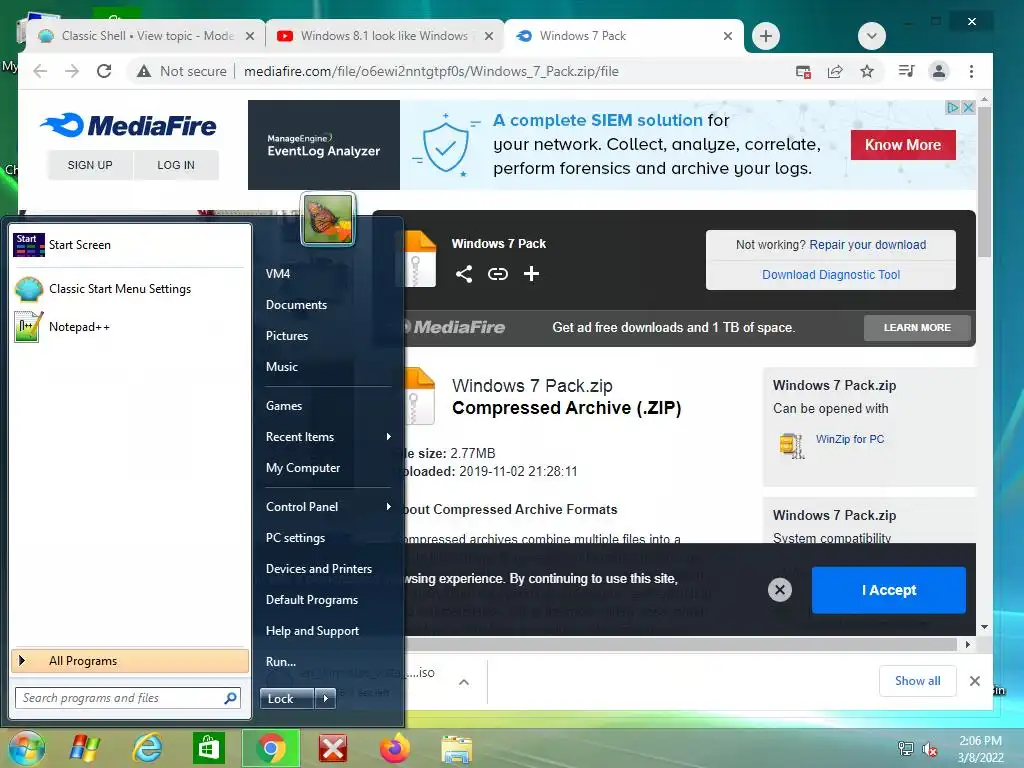Image resolution: width=1024 pixels, height=768 pixels.
Task: Click the LEARN MORE button
Action: tap(917, 328)
